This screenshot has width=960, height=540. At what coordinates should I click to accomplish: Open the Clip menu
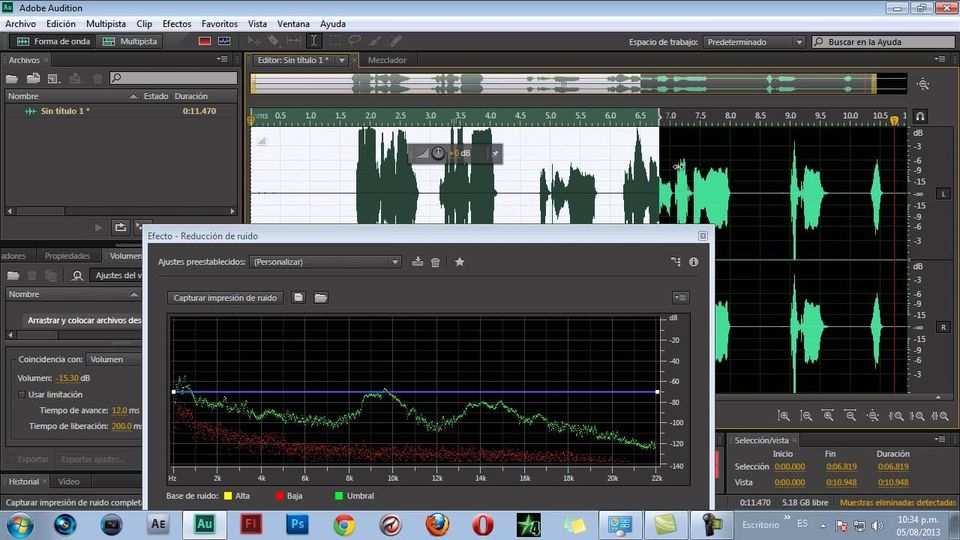[144, 24]
